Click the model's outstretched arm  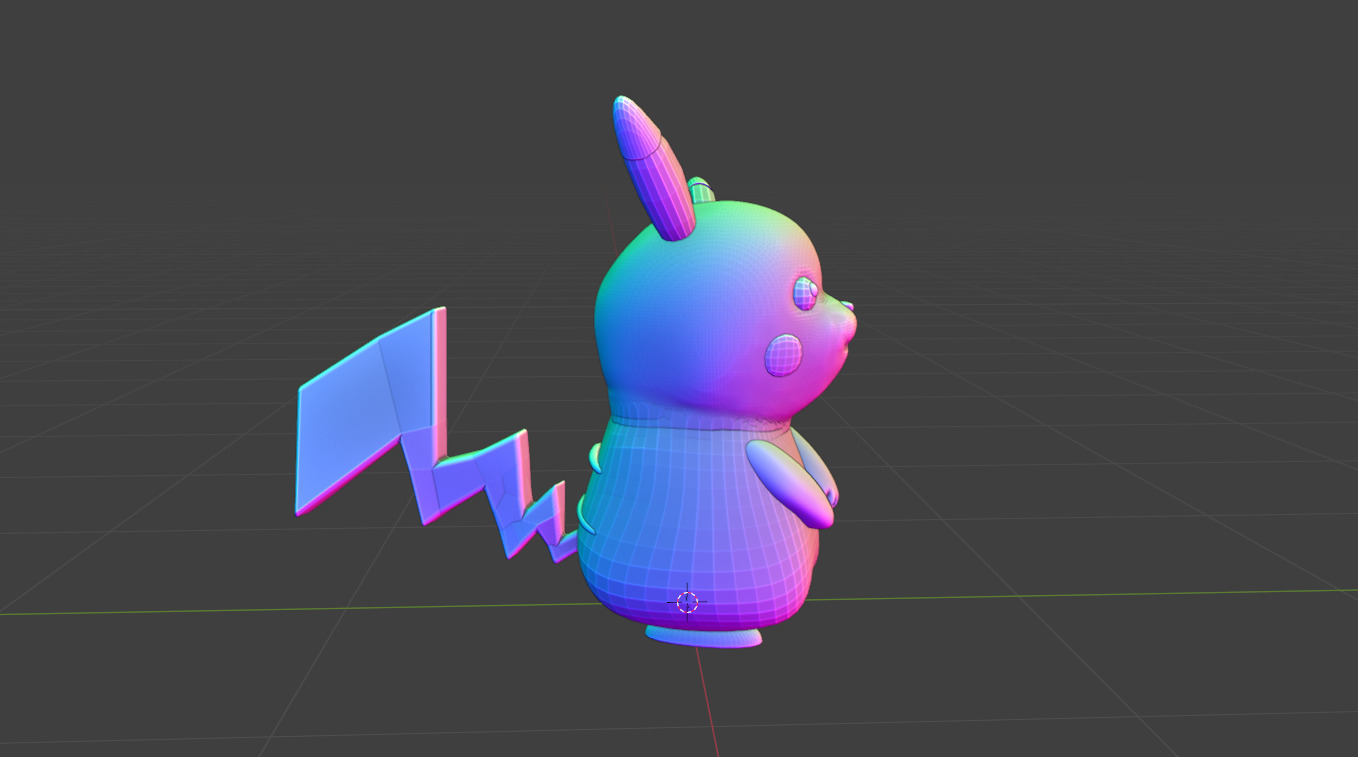[790, 482]
